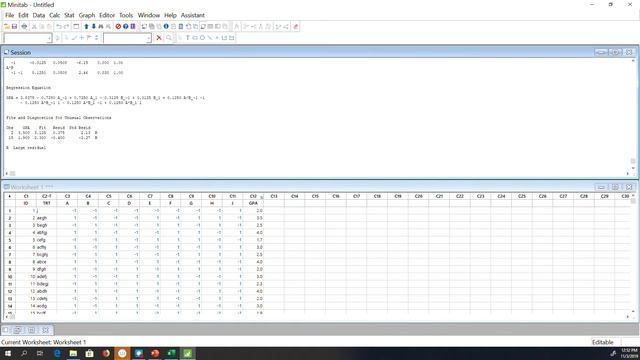Screen dimensions: 640x360
Task: Click the magnifier zoom icon in second toolbar
Action: tap(169, 38)
